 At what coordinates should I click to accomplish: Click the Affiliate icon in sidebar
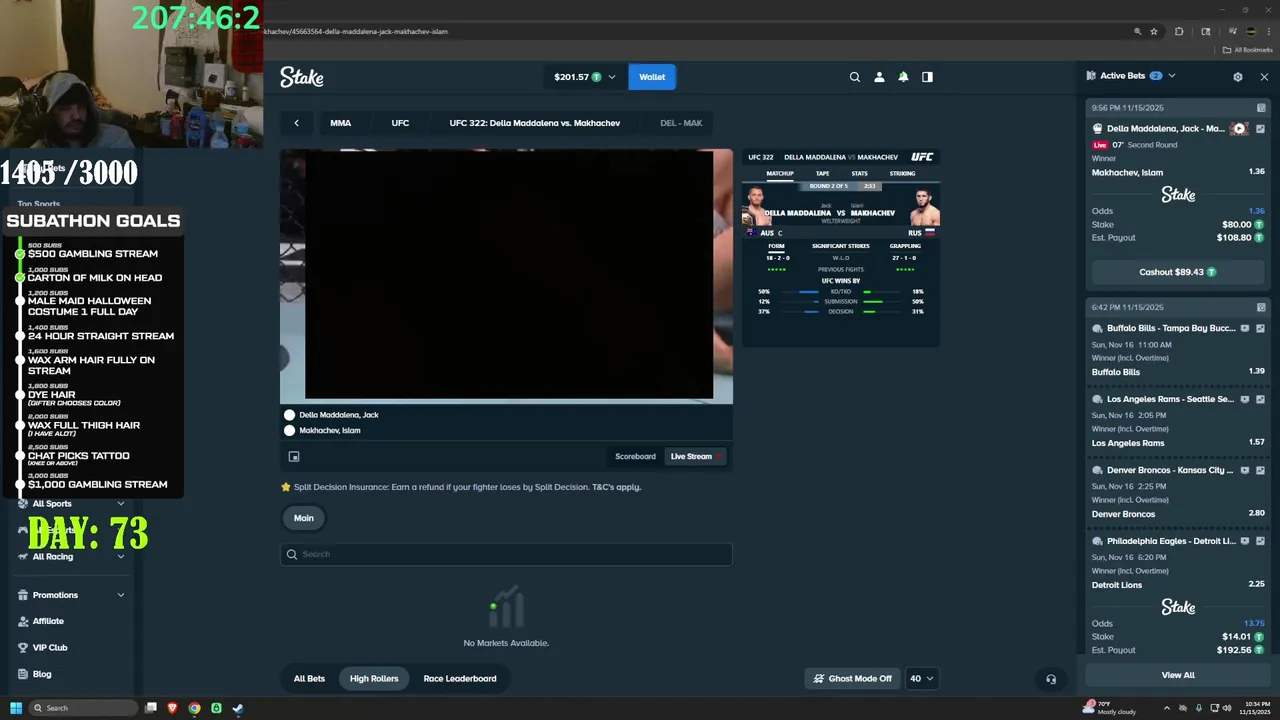23,621
